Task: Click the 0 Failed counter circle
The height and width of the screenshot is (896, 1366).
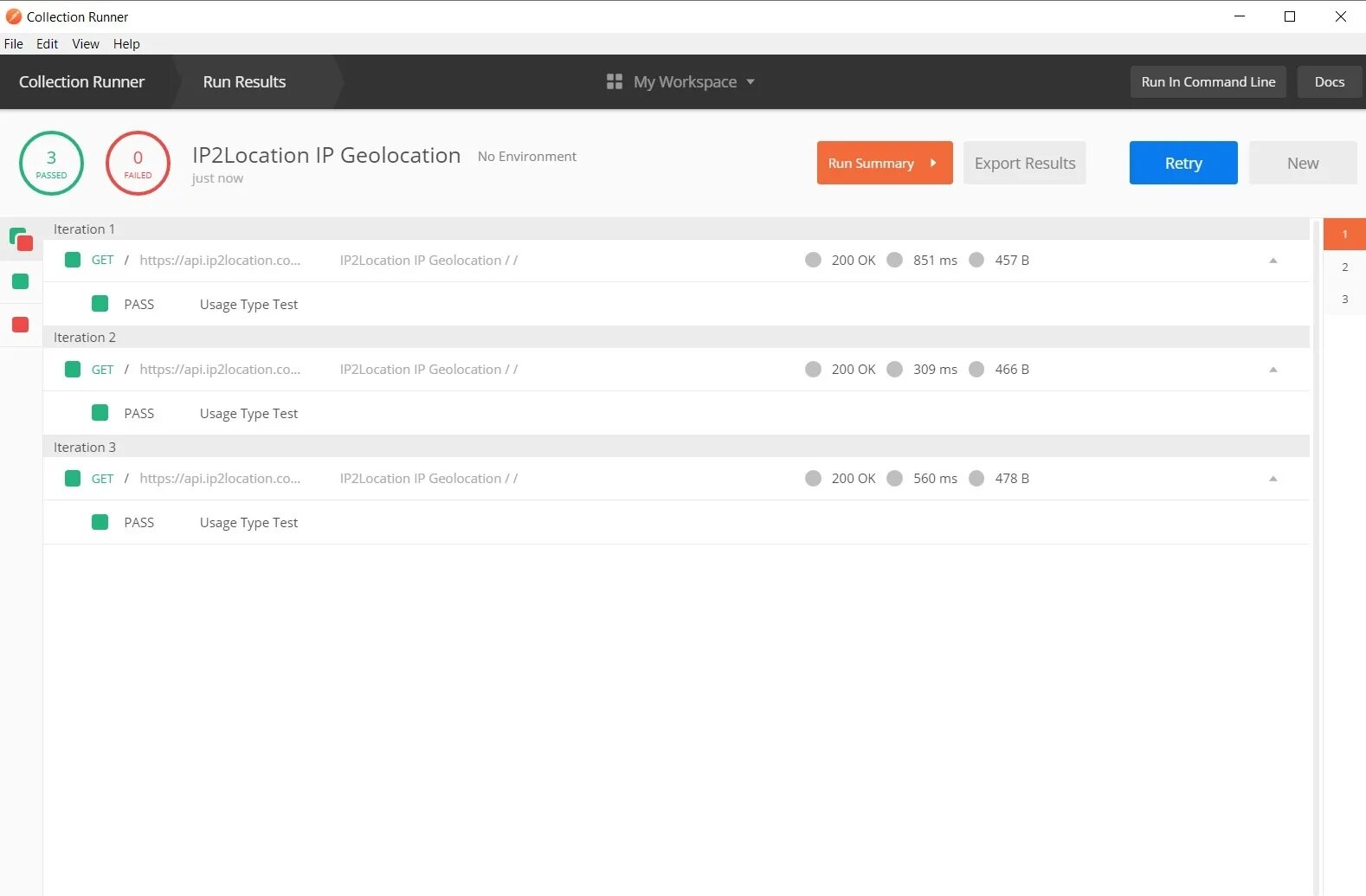Action: [138, 163]
